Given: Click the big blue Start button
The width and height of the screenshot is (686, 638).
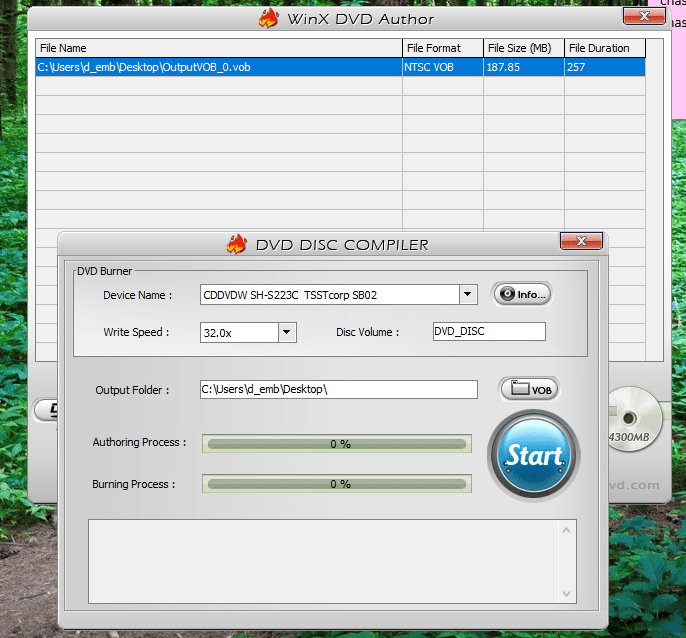Looking at the screenshot, I should 534,456.
